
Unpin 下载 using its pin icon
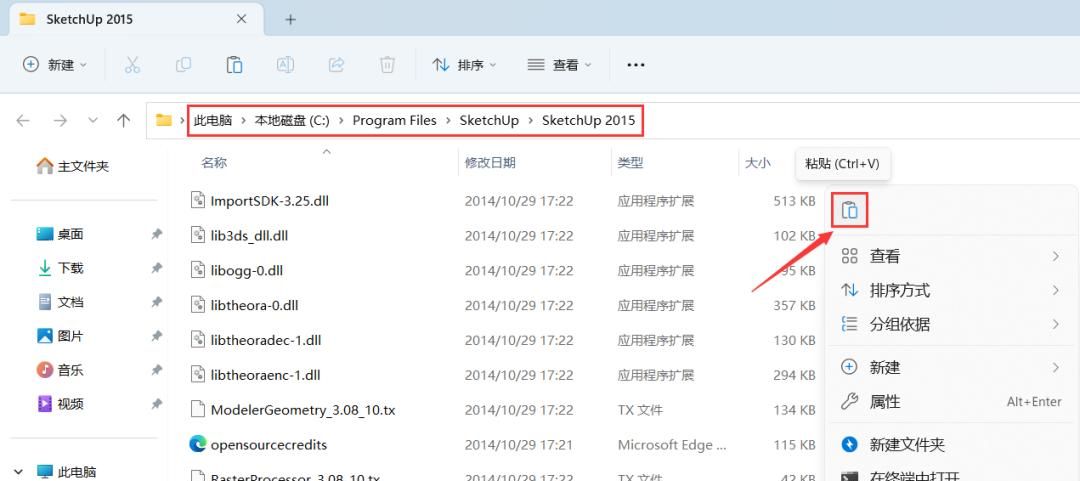(156, 268)
